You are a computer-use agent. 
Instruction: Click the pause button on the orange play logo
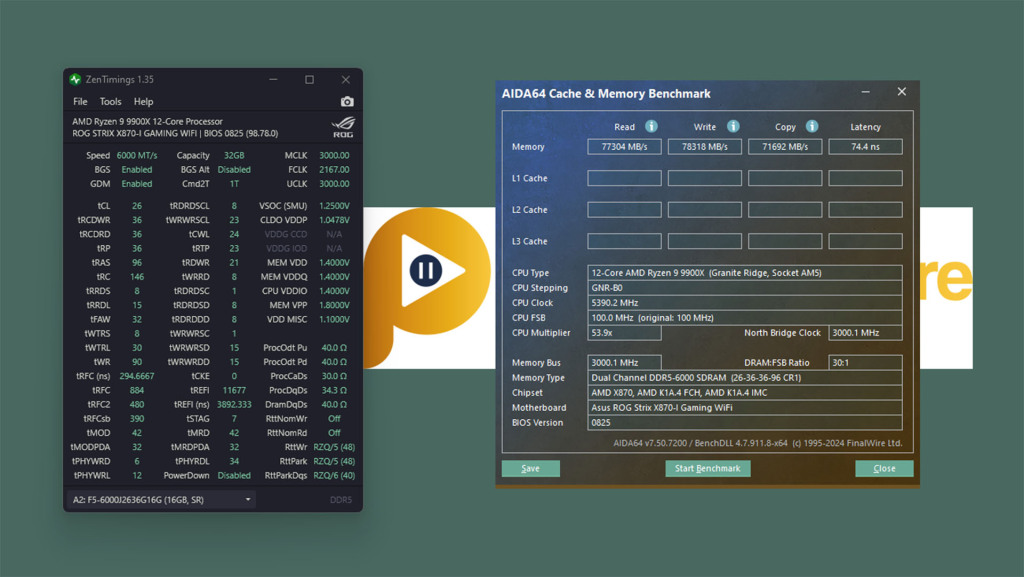(x=426, y=270)
